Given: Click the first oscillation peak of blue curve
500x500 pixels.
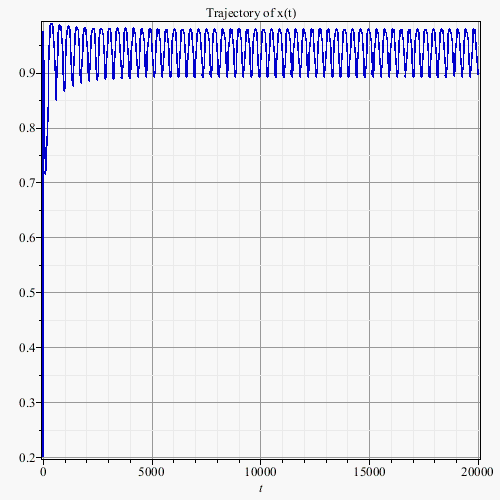Looking at the screenshot, I should 51,24.
